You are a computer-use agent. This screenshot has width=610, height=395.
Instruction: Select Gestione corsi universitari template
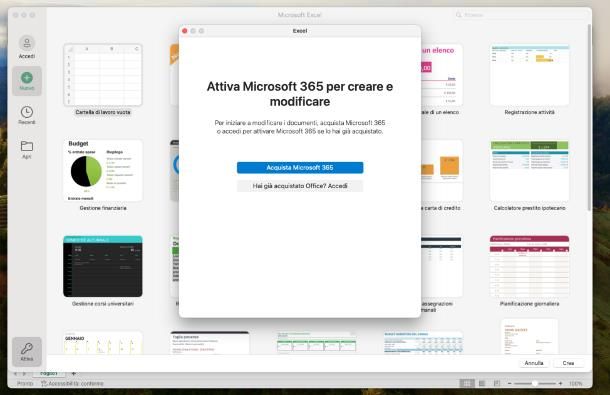tap(103, 266)
